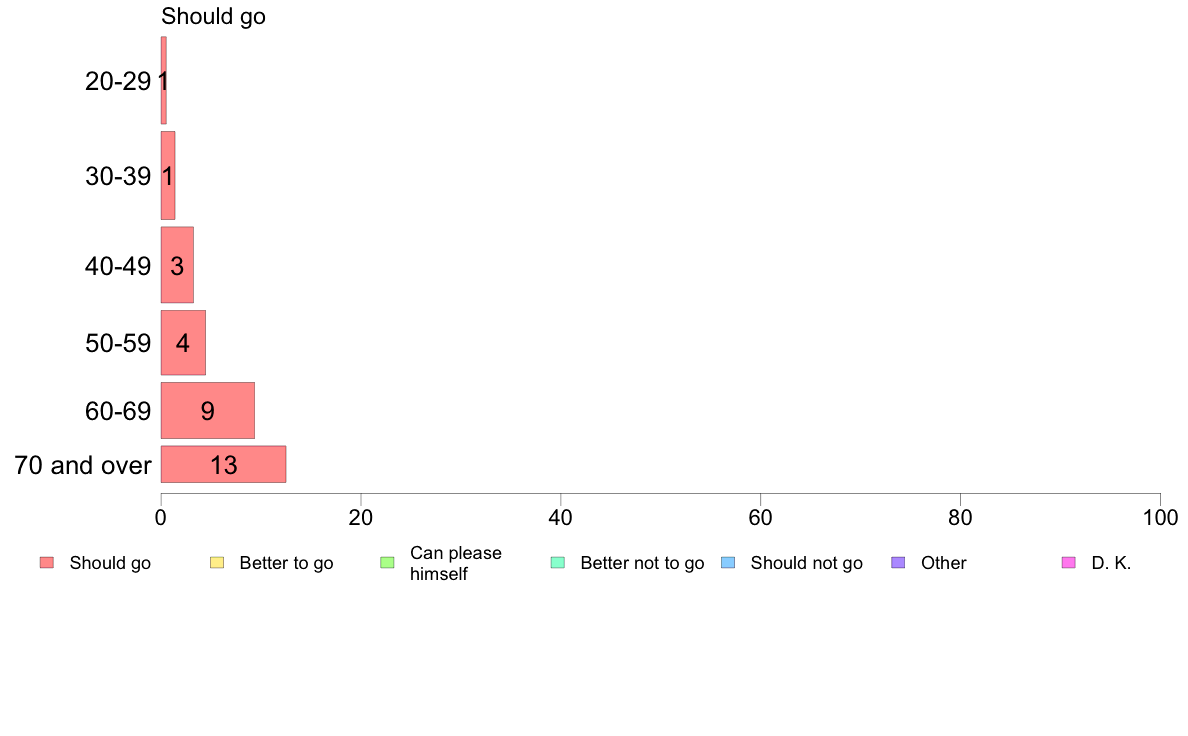Click the Should go chart title

coord(214,16)
